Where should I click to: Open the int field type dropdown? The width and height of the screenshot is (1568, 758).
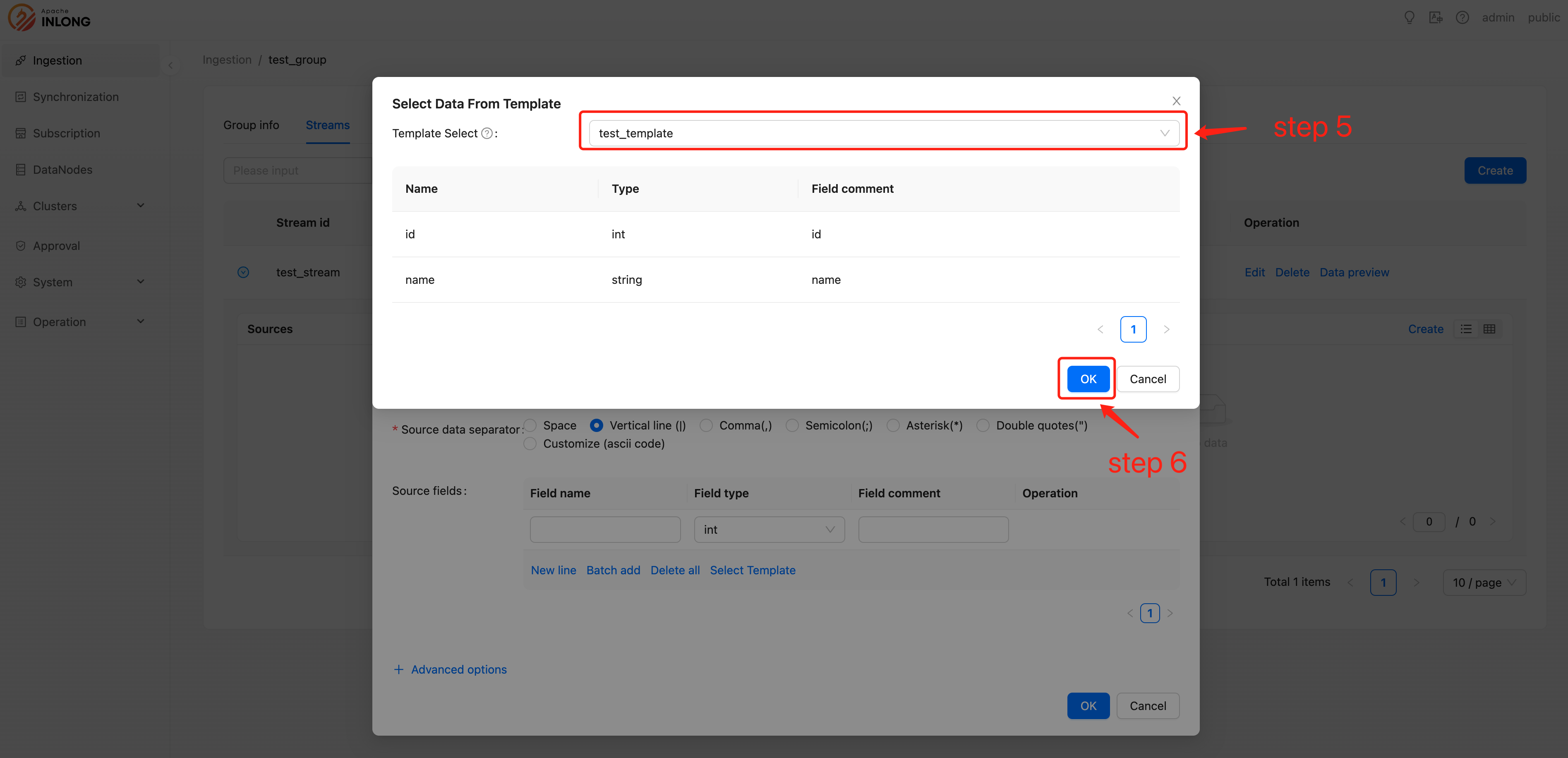[769, 530]
